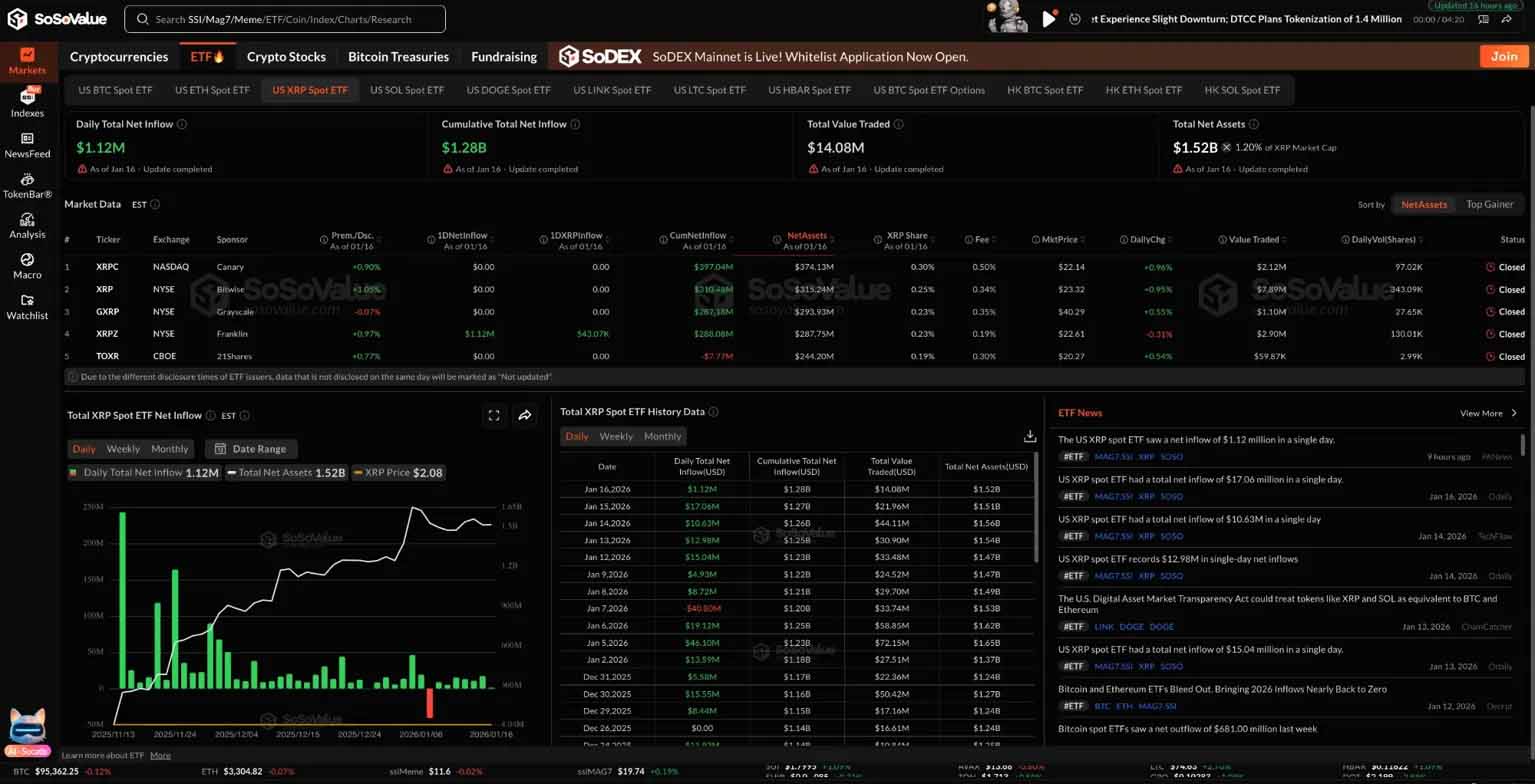The height and width of the screenshot is (784, 1535).
Task: Rewind the audio briefing
Action: 1075,18
